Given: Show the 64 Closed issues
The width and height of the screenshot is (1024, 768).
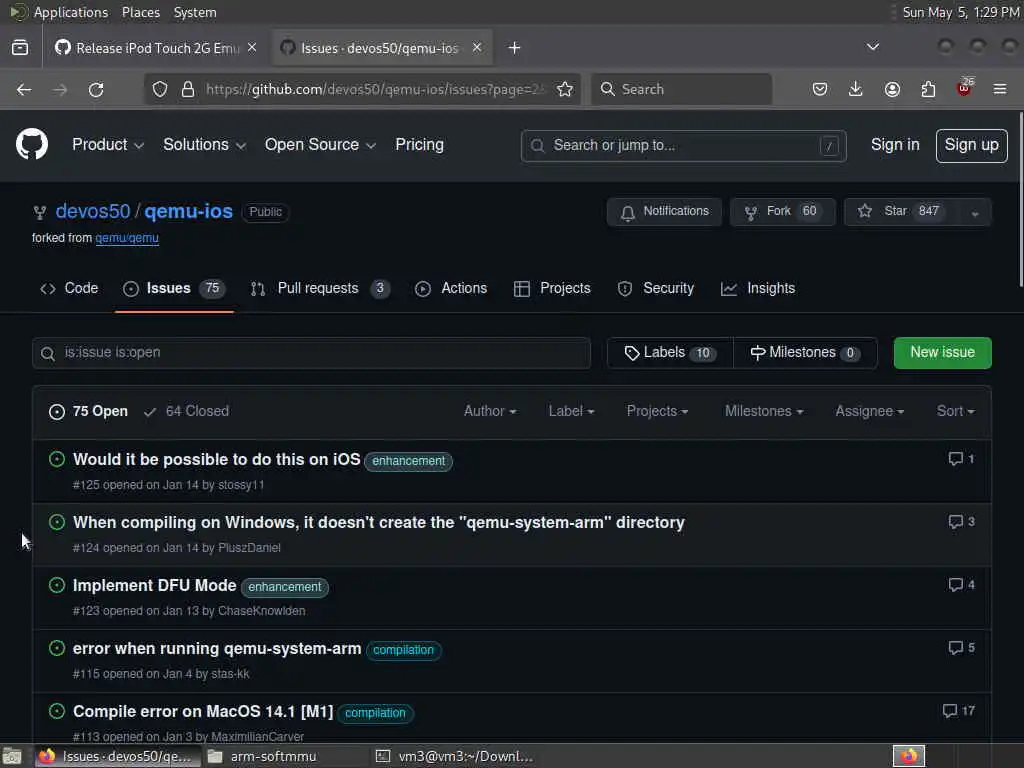Looking at the screenshot, I should [187, 411].
